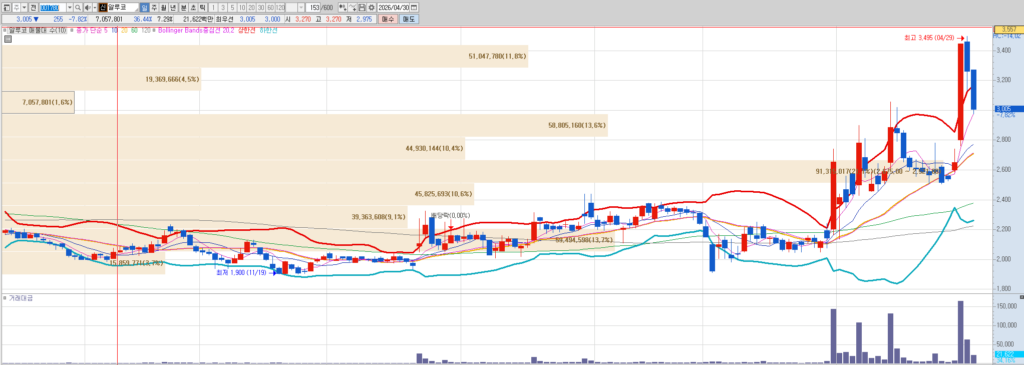Click the stock code input field
This screenshot has height=365, width=1024.
53,7
